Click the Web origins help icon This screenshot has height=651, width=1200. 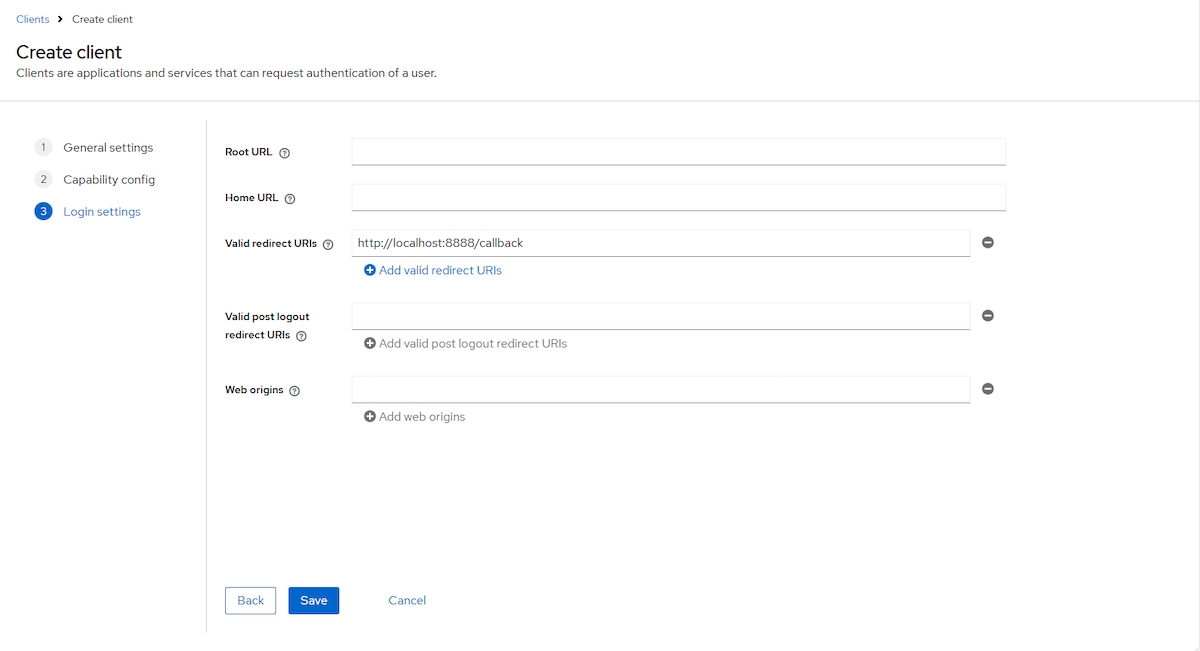click(x=295, y=391)
